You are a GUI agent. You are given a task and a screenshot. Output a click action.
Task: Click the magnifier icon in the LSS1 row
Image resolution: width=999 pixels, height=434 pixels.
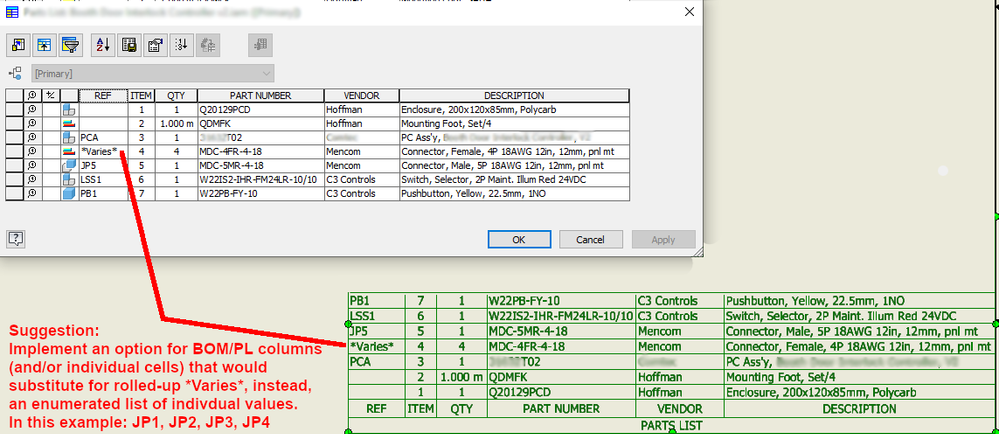[32, 180]
